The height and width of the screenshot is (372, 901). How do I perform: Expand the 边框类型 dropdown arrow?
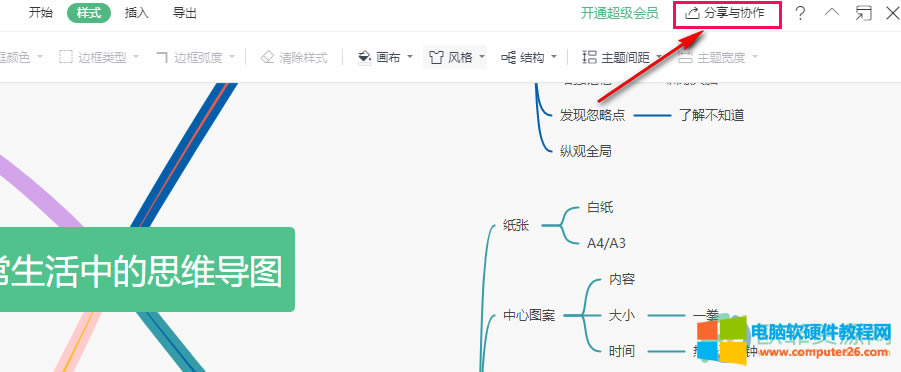[x=136, y=57]
